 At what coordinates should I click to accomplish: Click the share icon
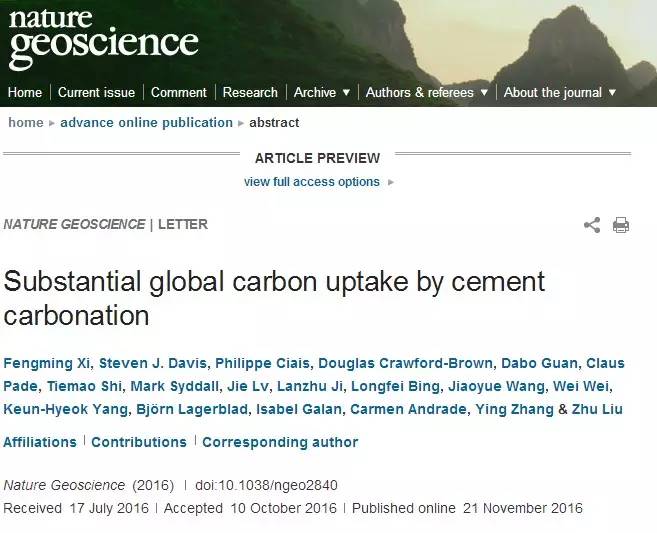click(592, 225)
